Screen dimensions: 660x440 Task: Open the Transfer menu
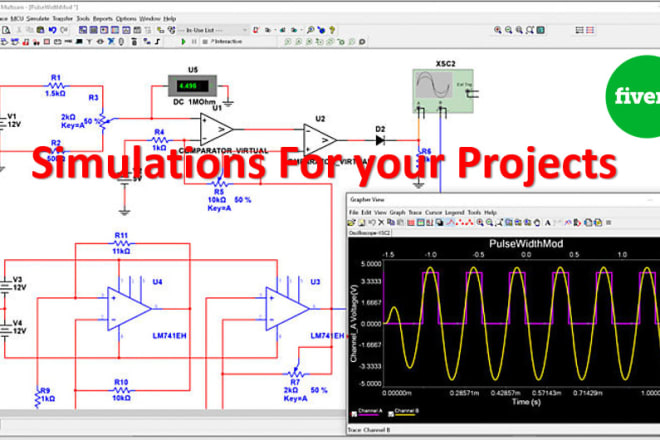pyautogui.click(x=63, y=19)
